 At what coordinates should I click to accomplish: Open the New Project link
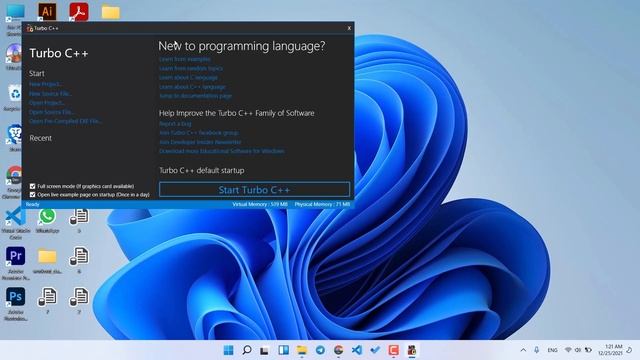click(45, 84)
